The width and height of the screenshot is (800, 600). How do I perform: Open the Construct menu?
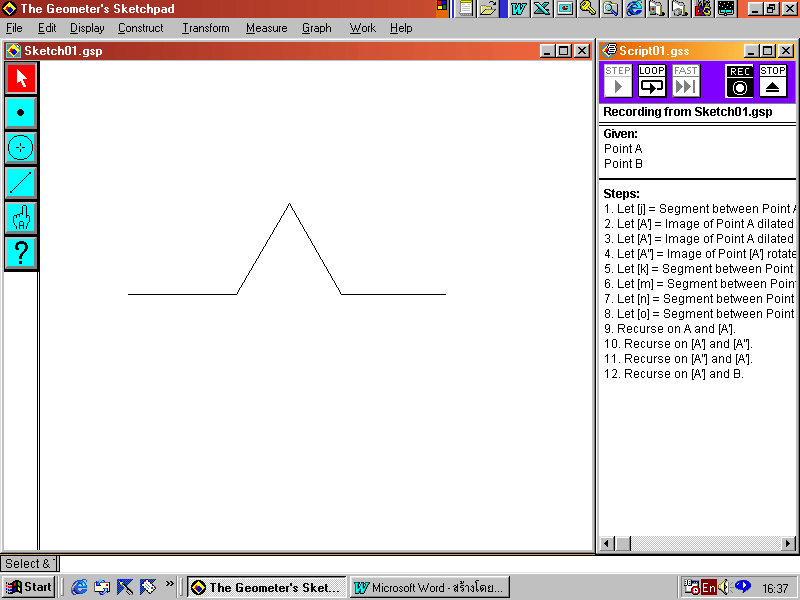(141, 28)
